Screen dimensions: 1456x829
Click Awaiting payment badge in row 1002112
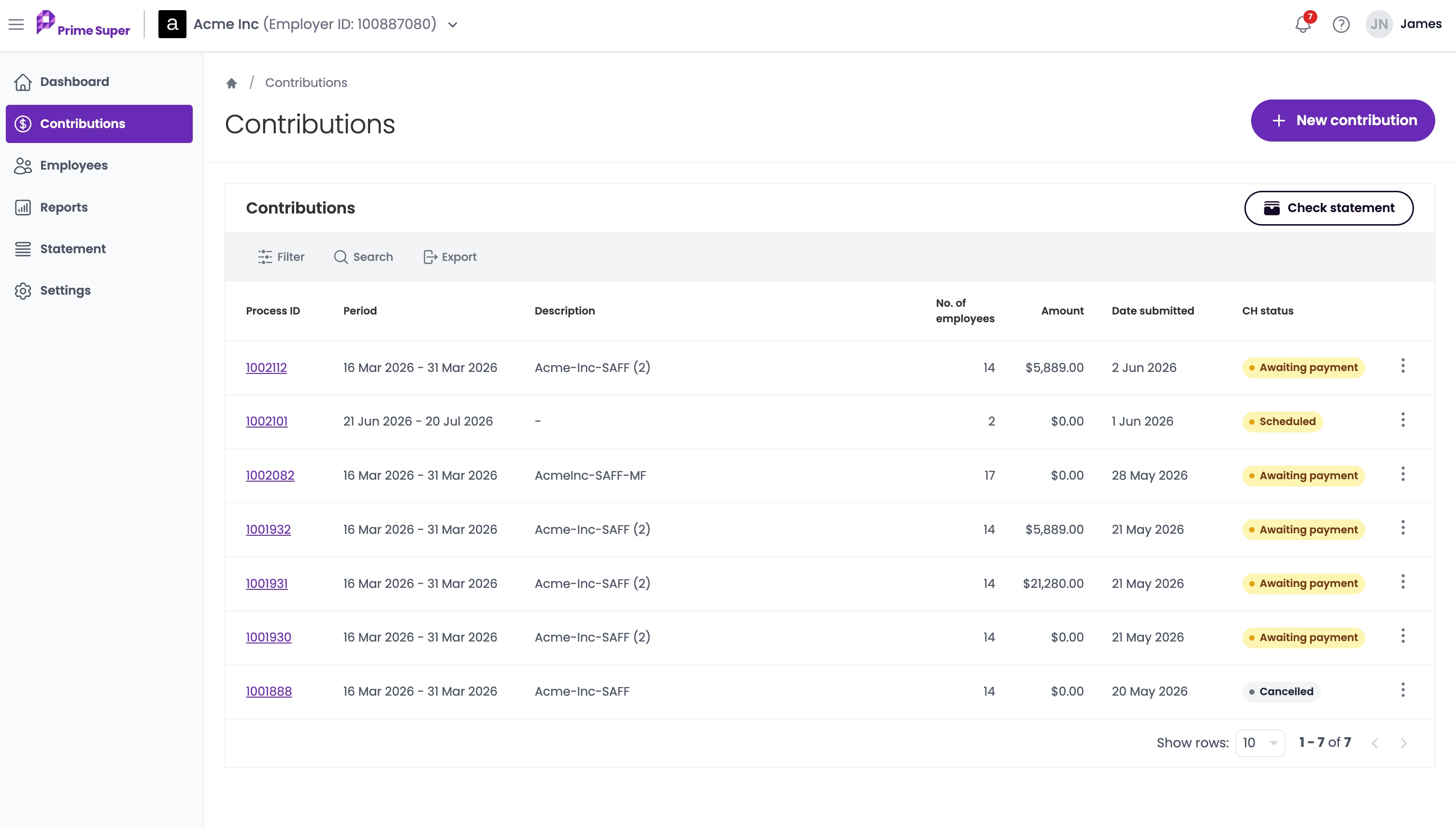pos(1303,368)
